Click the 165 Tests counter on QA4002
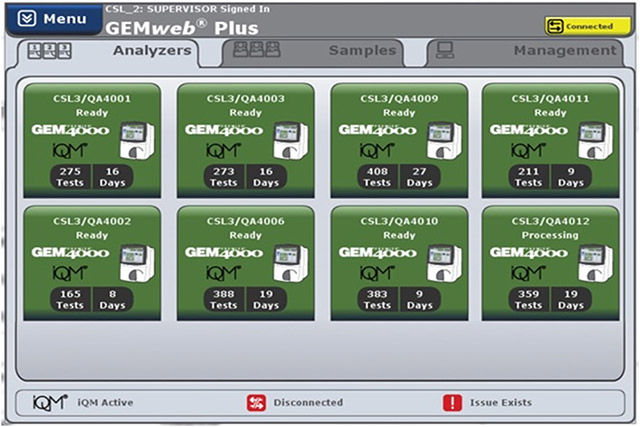 [x=70, y=299]
